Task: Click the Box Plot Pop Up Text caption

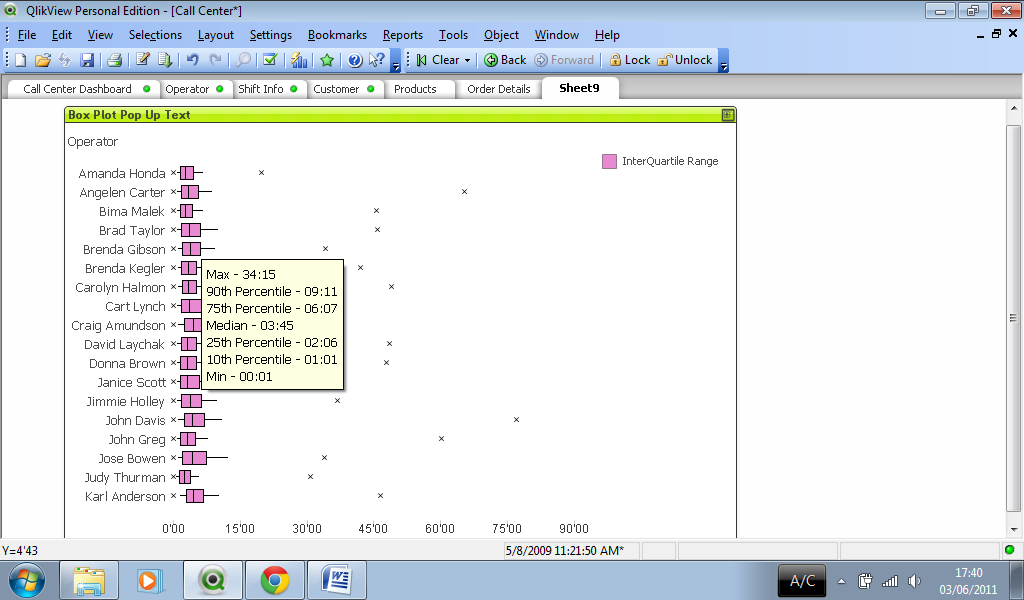Action: coord(129,115)
